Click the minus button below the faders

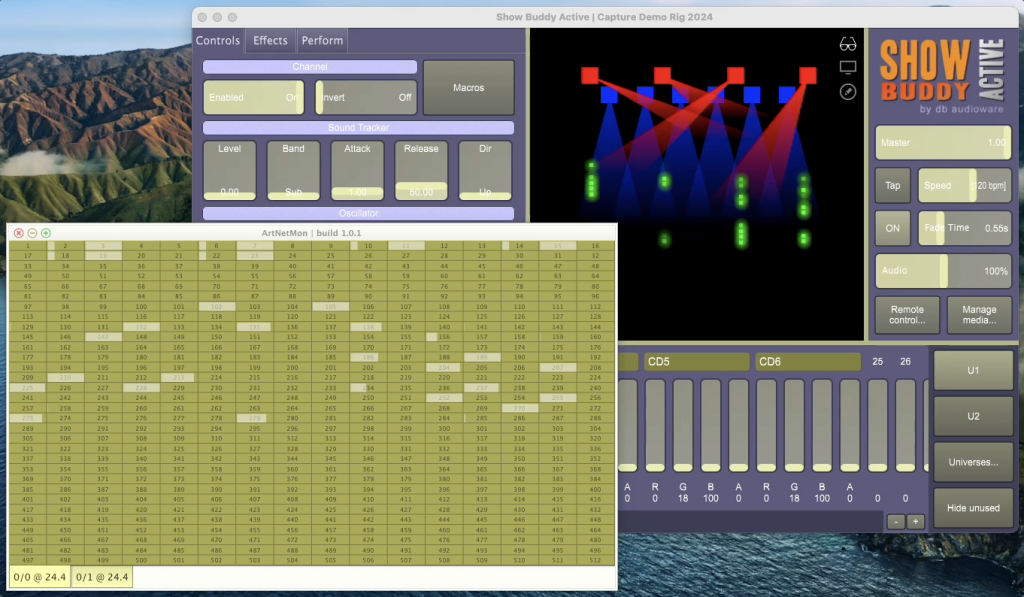[x=896, y=521]
